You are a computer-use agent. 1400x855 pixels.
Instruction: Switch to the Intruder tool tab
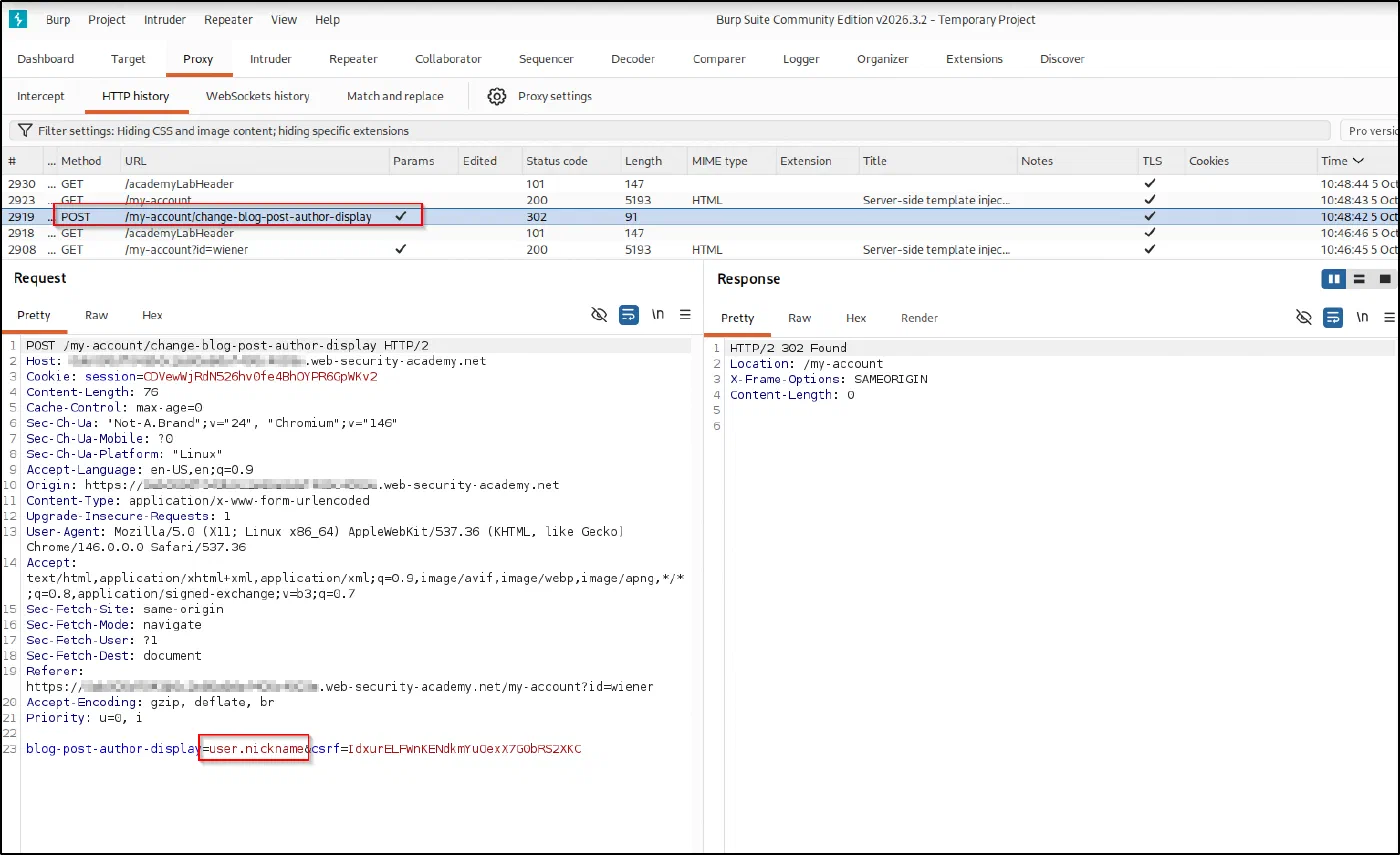point(271,59)
